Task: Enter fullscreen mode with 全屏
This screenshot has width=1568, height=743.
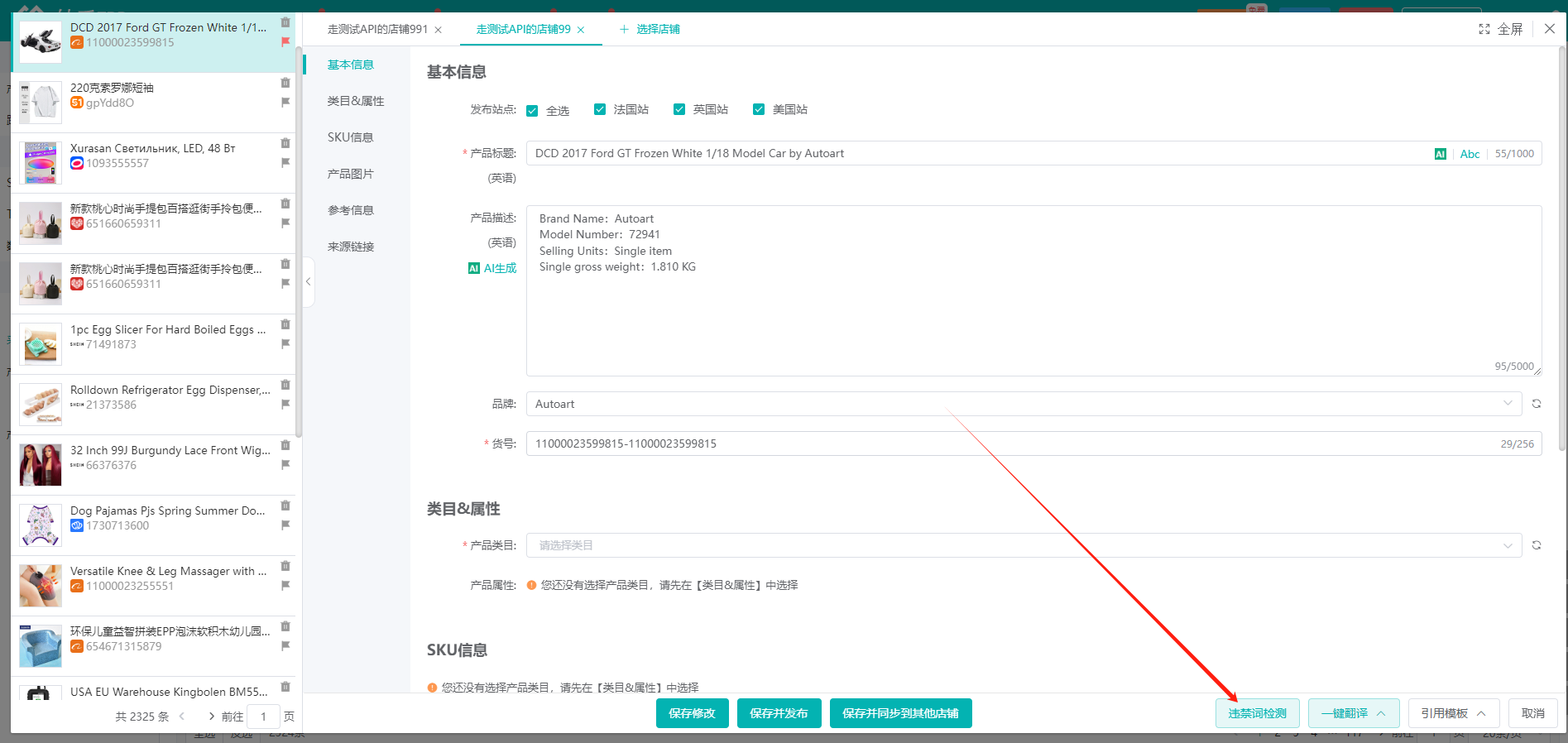Action: click(x=1501, y=29)
